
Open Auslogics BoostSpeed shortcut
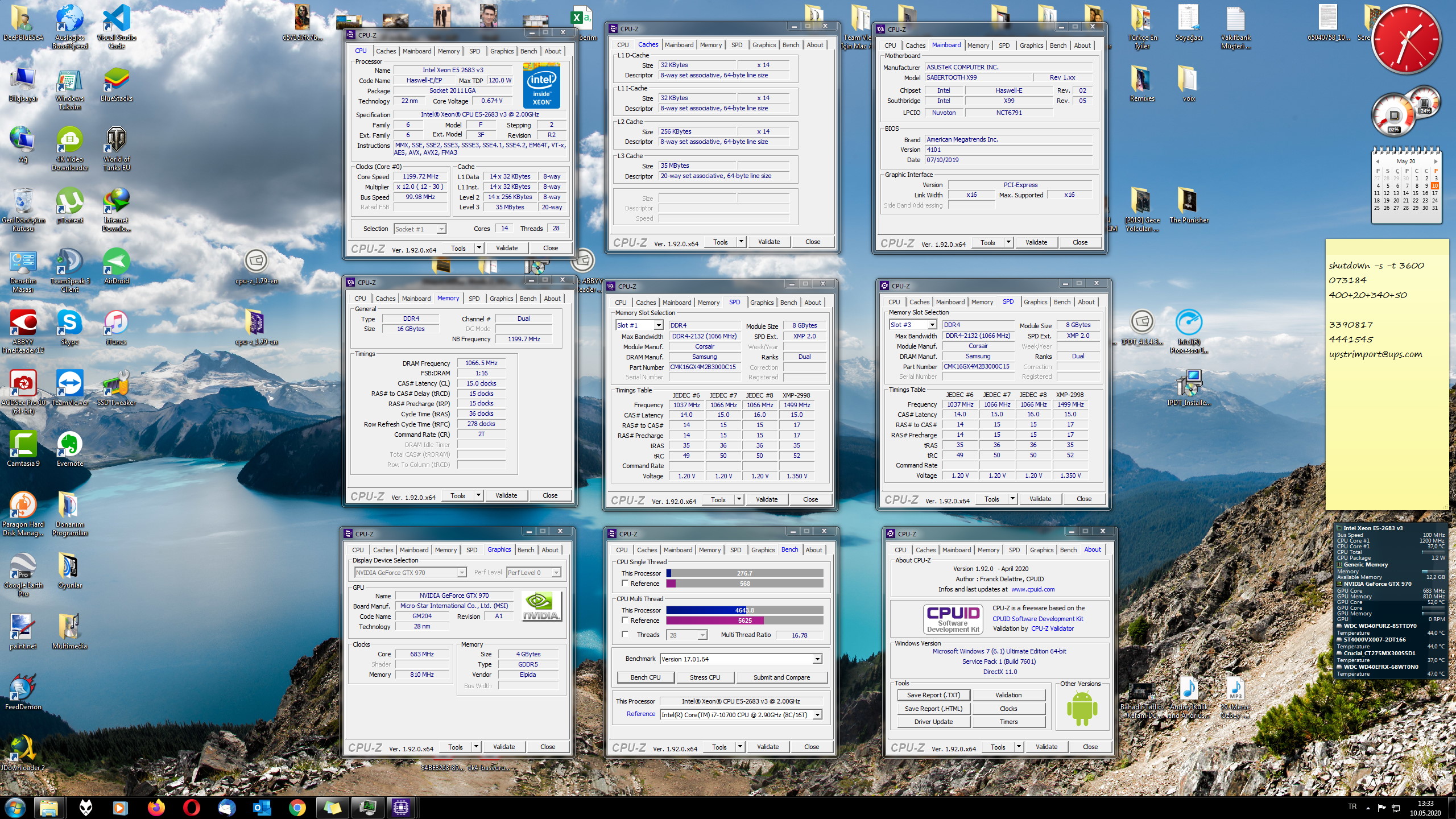69,26
